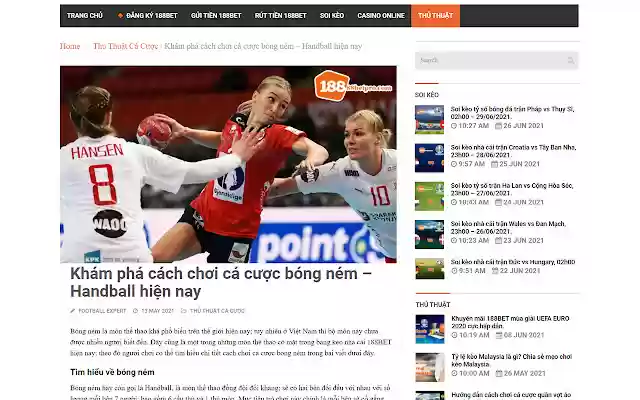Click clock icon beside 9:51 AM
This screenshot has width=640, height=400.
point(453,271)
